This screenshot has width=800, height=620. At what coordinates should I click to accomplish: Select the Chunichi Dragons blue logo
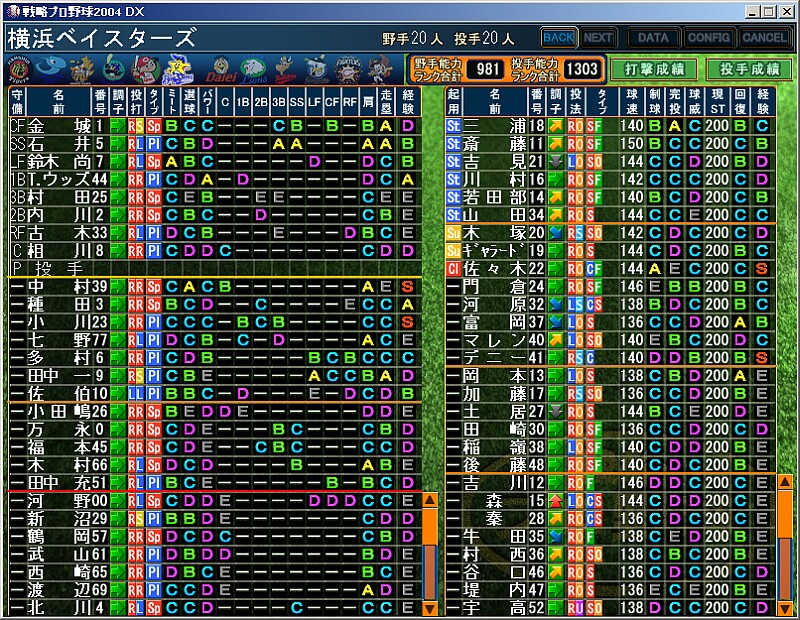click(x=52, y=69)
